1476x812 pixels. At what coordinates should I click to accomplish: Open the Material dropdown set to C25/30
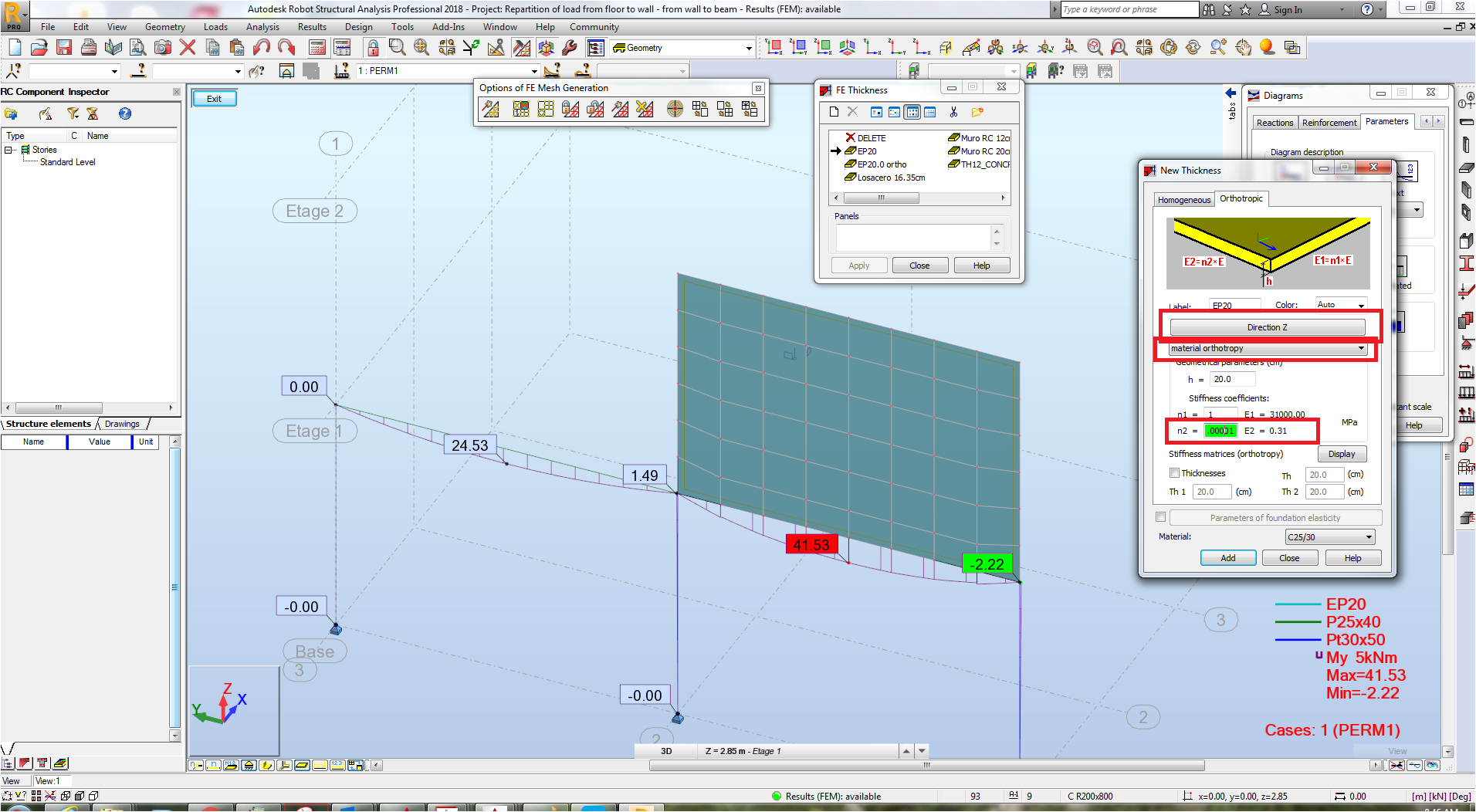1329,536
